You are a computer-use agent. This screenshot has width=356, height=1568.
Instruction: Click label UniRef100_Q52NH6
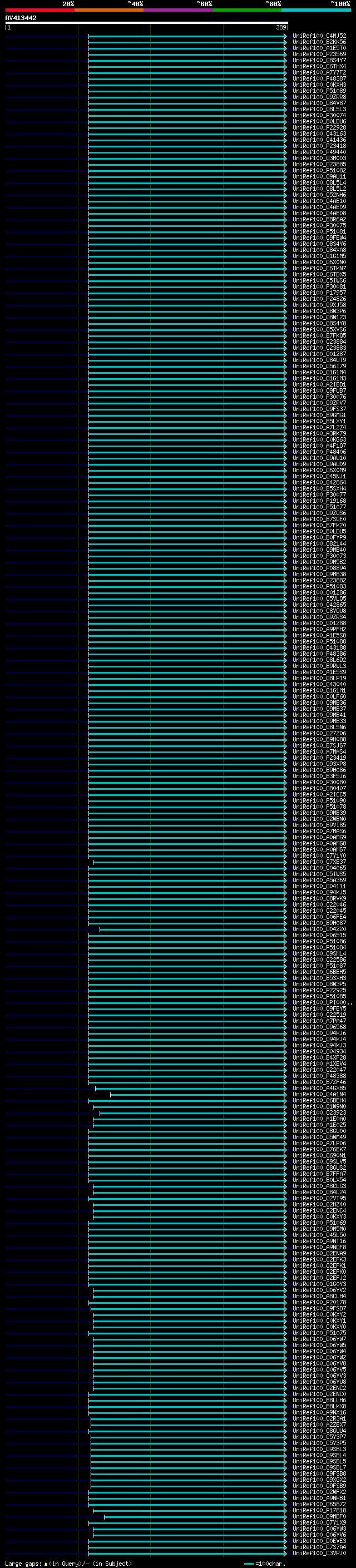pos(319,195)
